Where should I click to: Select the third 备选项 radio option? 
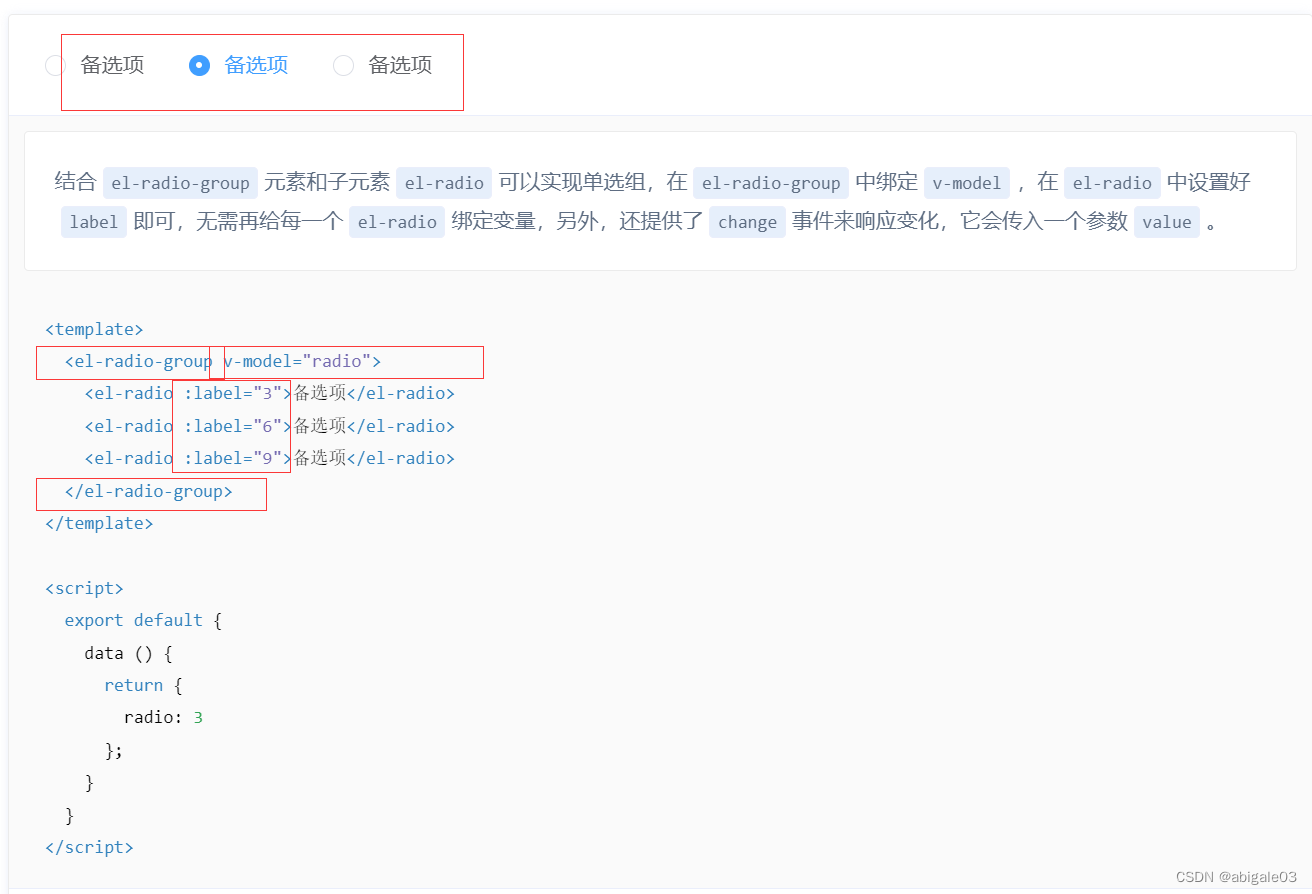pyautogui.click(x=344, y=66)
